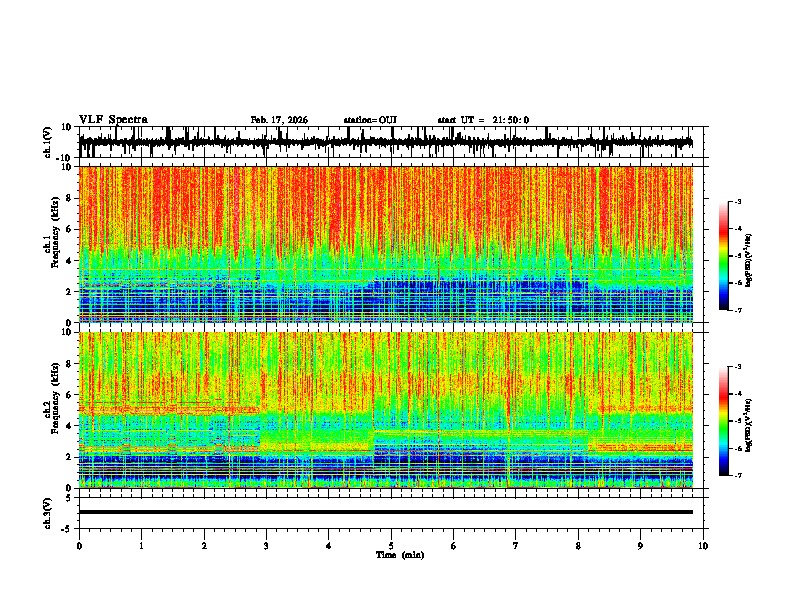Click the "8" kHz tick on ch.1 frequency axis
This screenshot has width=792, height=612.
[x=70, y=198]
